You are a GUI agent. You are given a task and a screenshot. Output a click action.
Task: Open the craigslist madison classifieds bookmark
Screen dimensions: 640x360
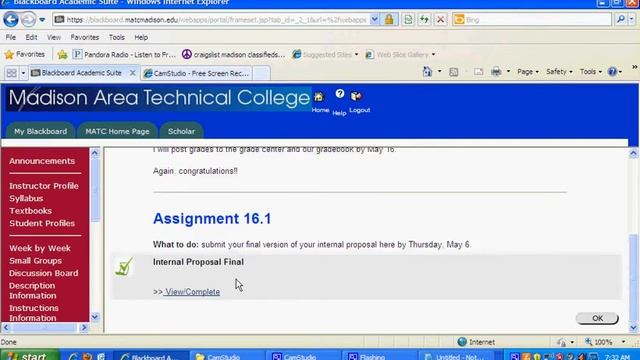coord(233,54)
